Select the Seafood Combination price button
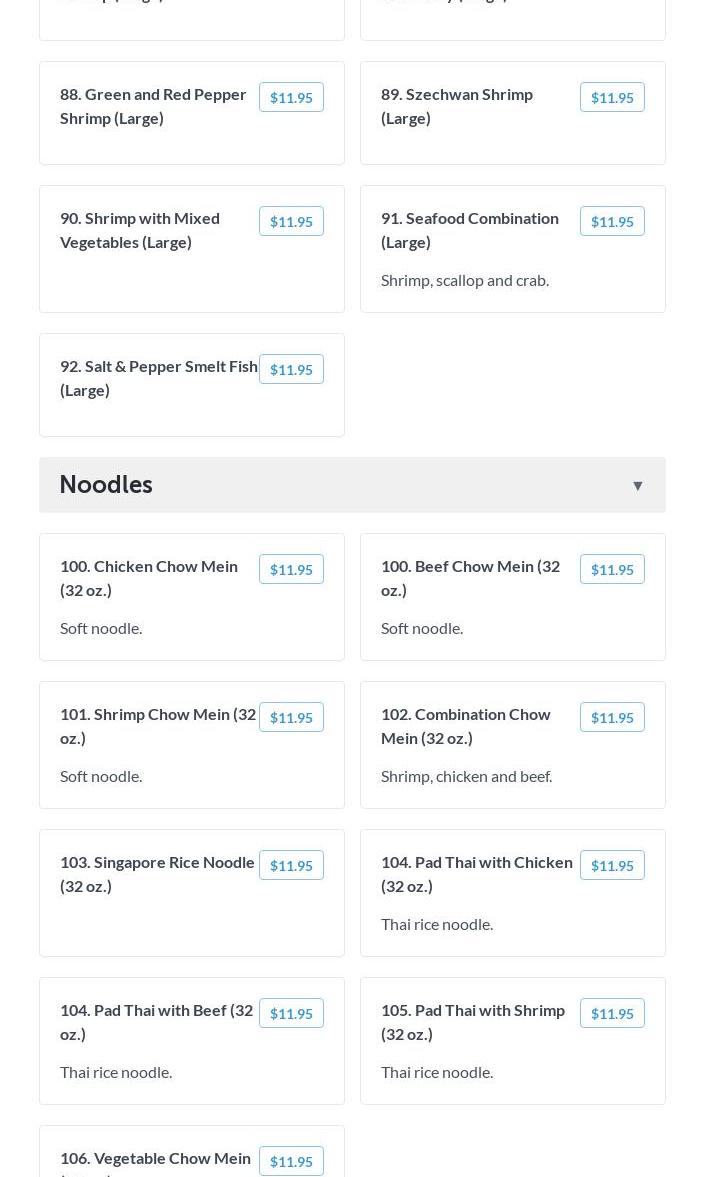 612,221
